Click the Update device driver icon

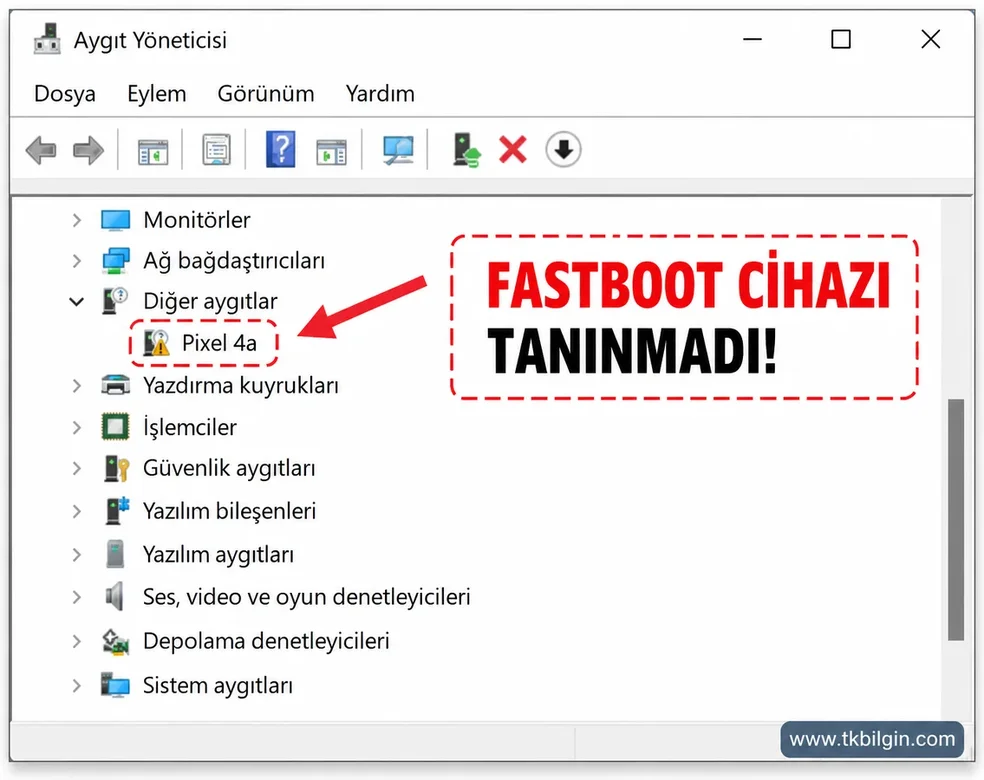click(466, 150)
